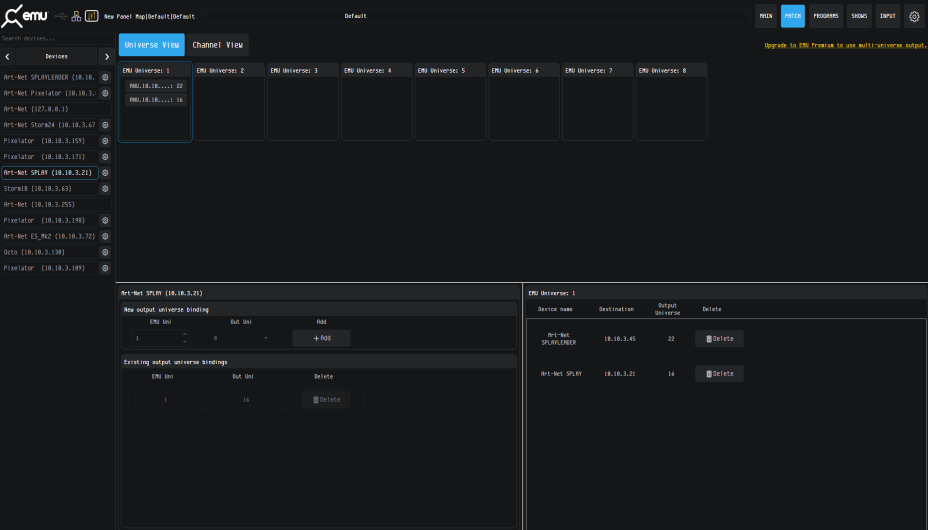Delete existing binding with Out Uni 16

coord(326,400)
